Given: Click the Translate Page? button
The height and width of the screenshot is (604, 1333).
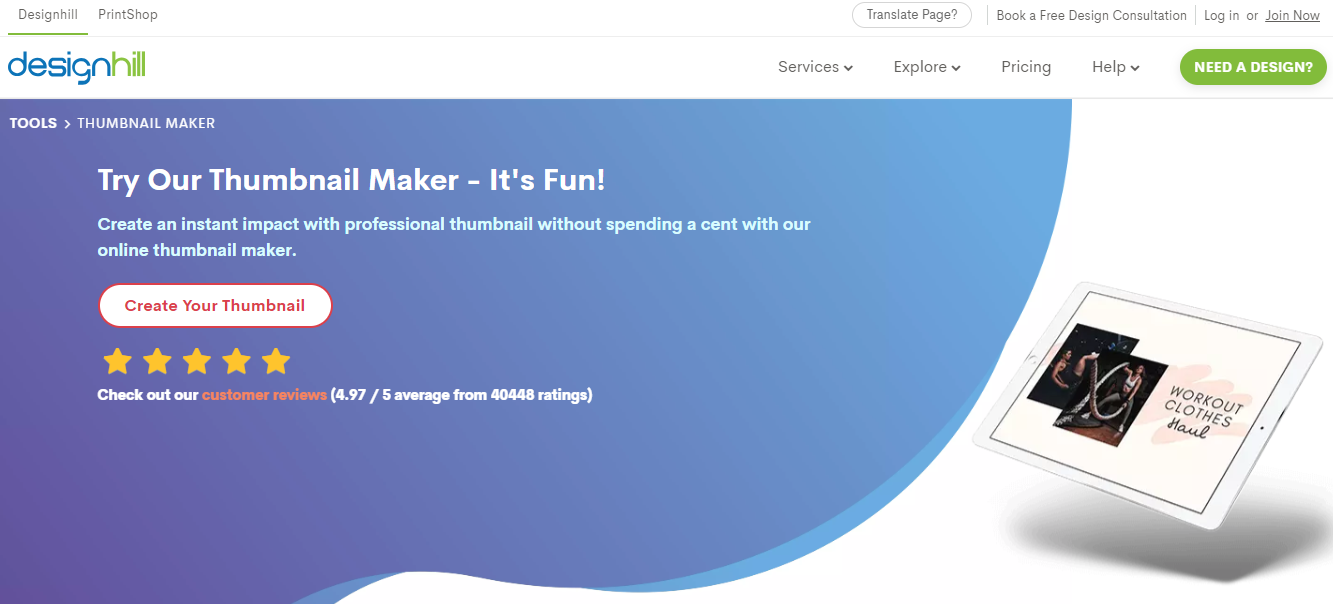Looking at the screenshot, I should [x=911, y=15].
